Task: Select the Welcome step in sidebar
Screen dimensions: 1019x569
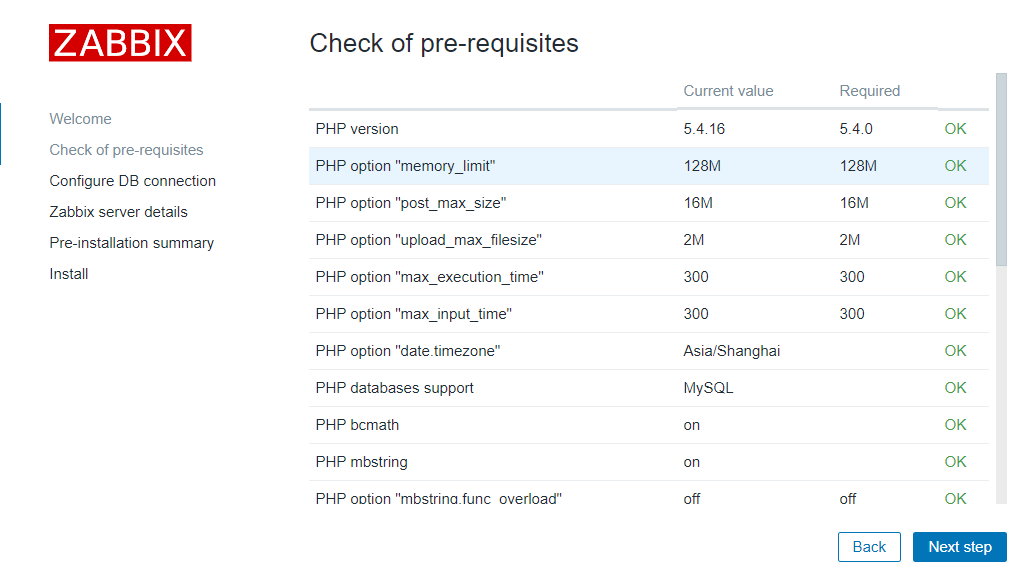Action: [x=80, y=119]
